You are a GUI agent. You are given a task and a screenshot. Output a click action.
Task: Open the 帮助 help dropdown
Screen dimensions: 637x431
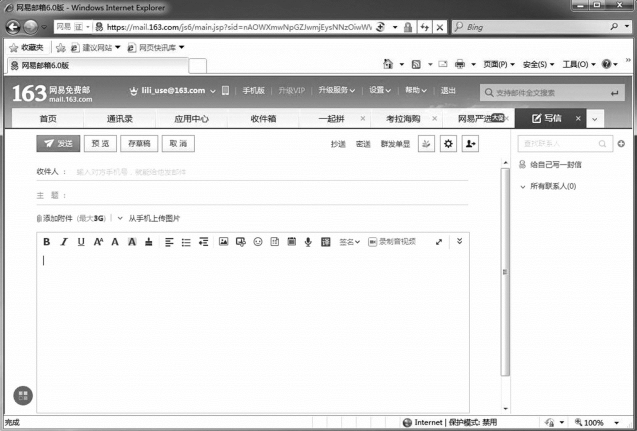coord(416,90)
